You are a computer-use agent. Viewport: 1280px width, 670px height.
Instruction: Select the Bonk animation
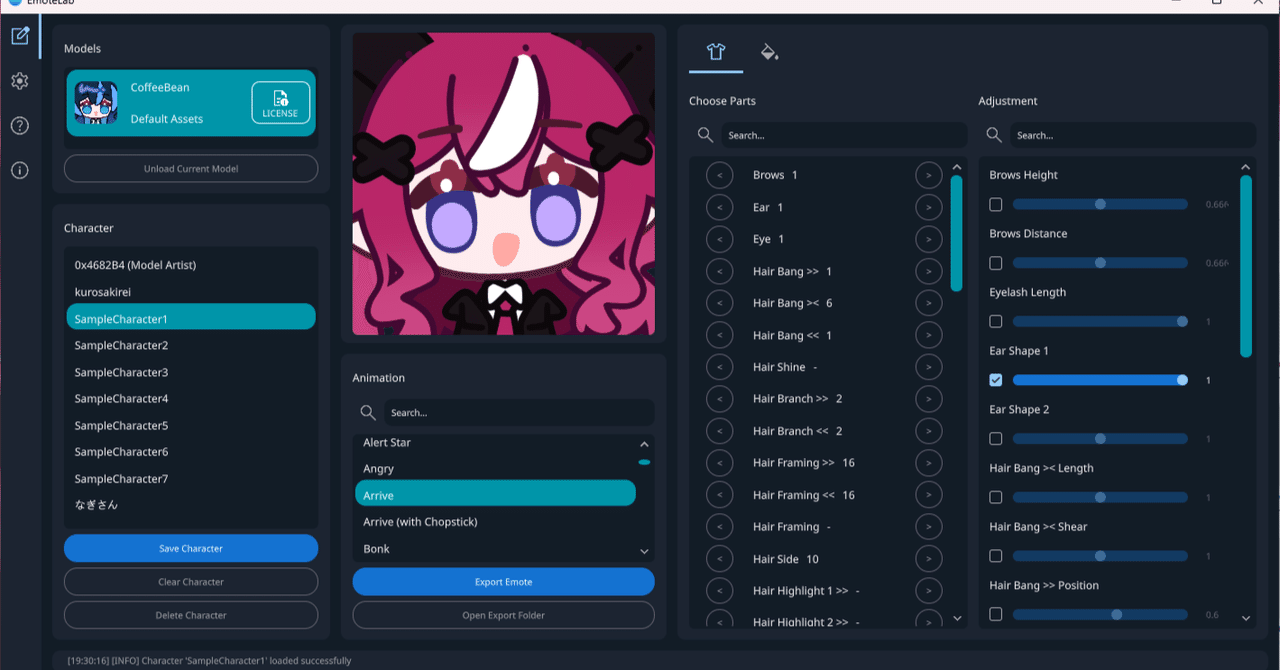pos(495,548)
